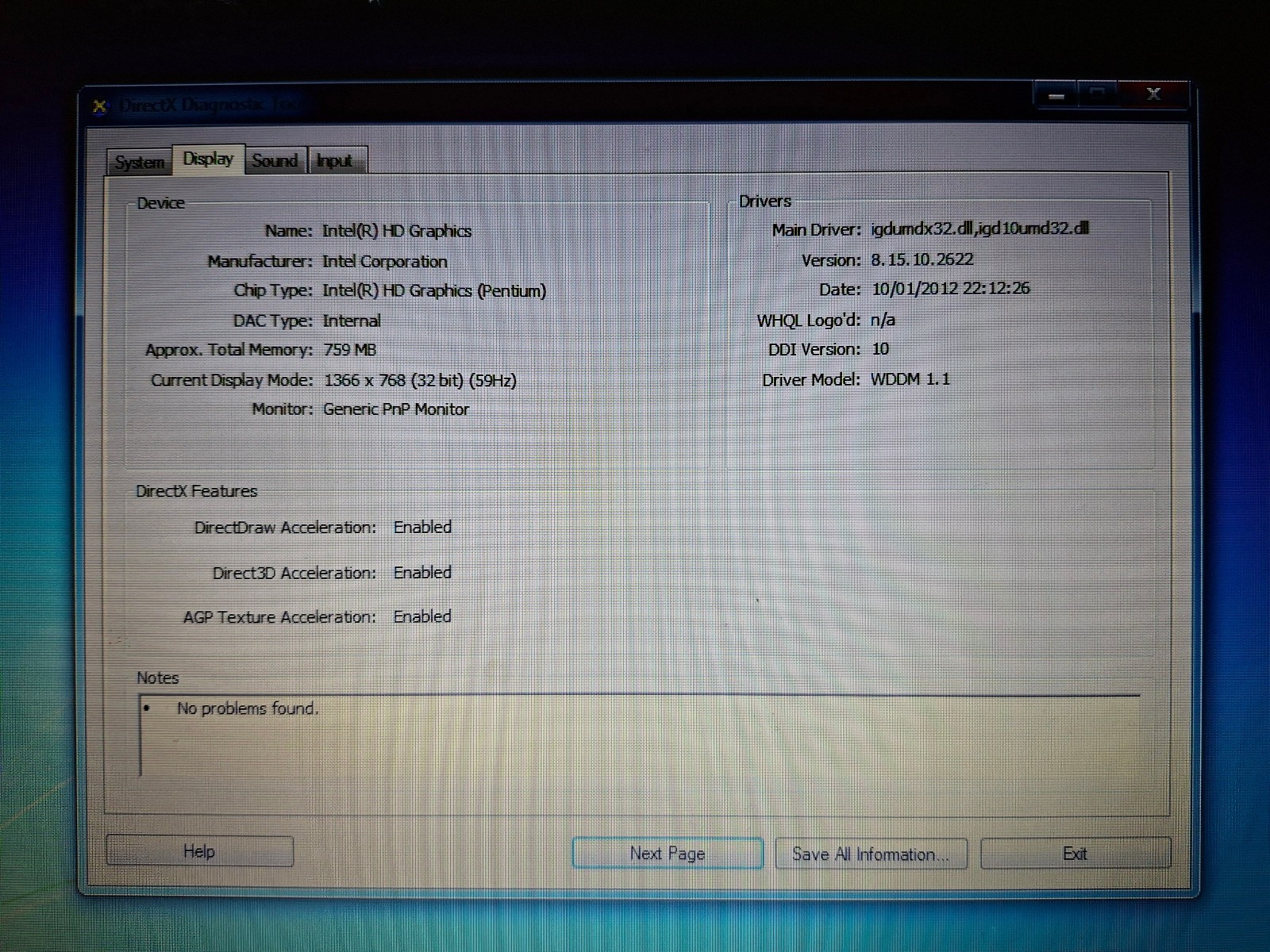Screen dimensions: 1270x952
Task: Open the Sound tab
Action: point(275,160)
